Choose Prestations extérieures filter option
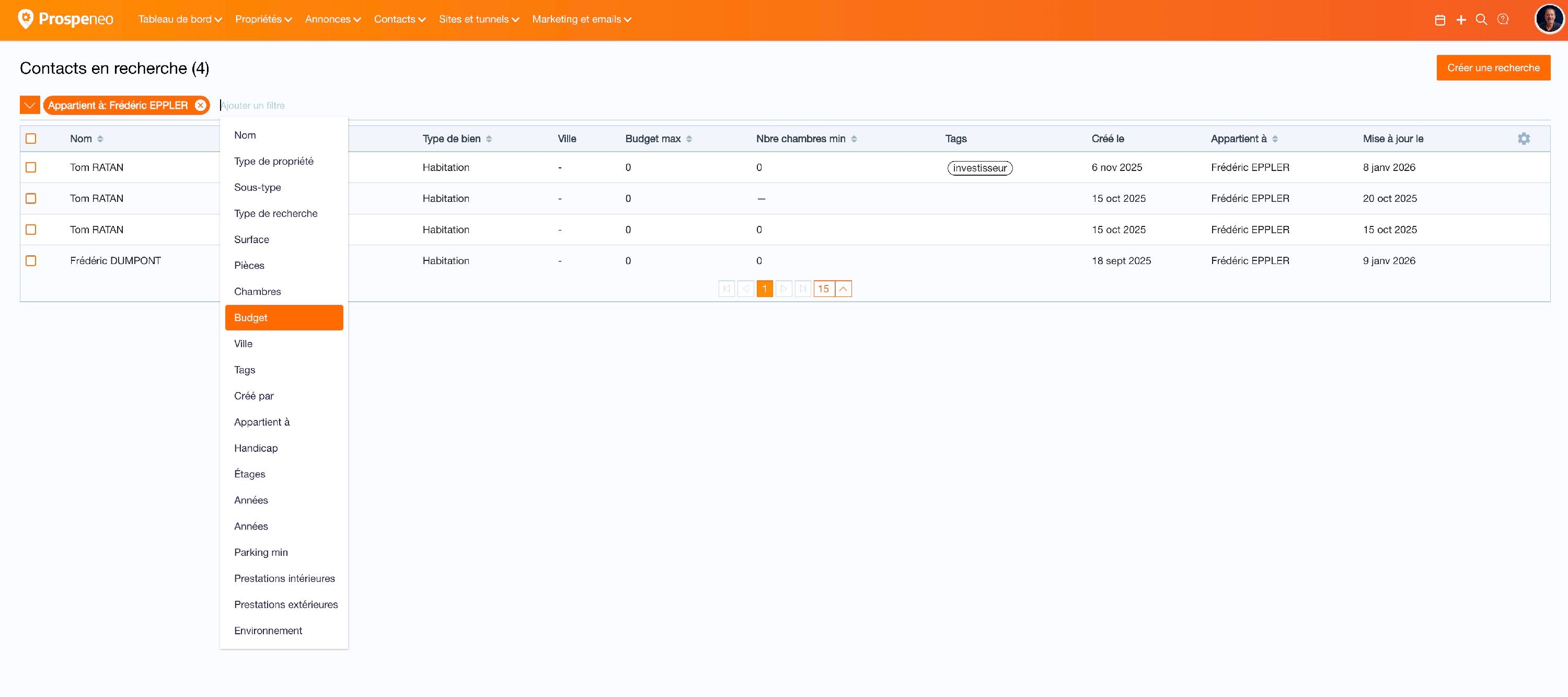1568x697 pixels. click(x=285, y=604)
